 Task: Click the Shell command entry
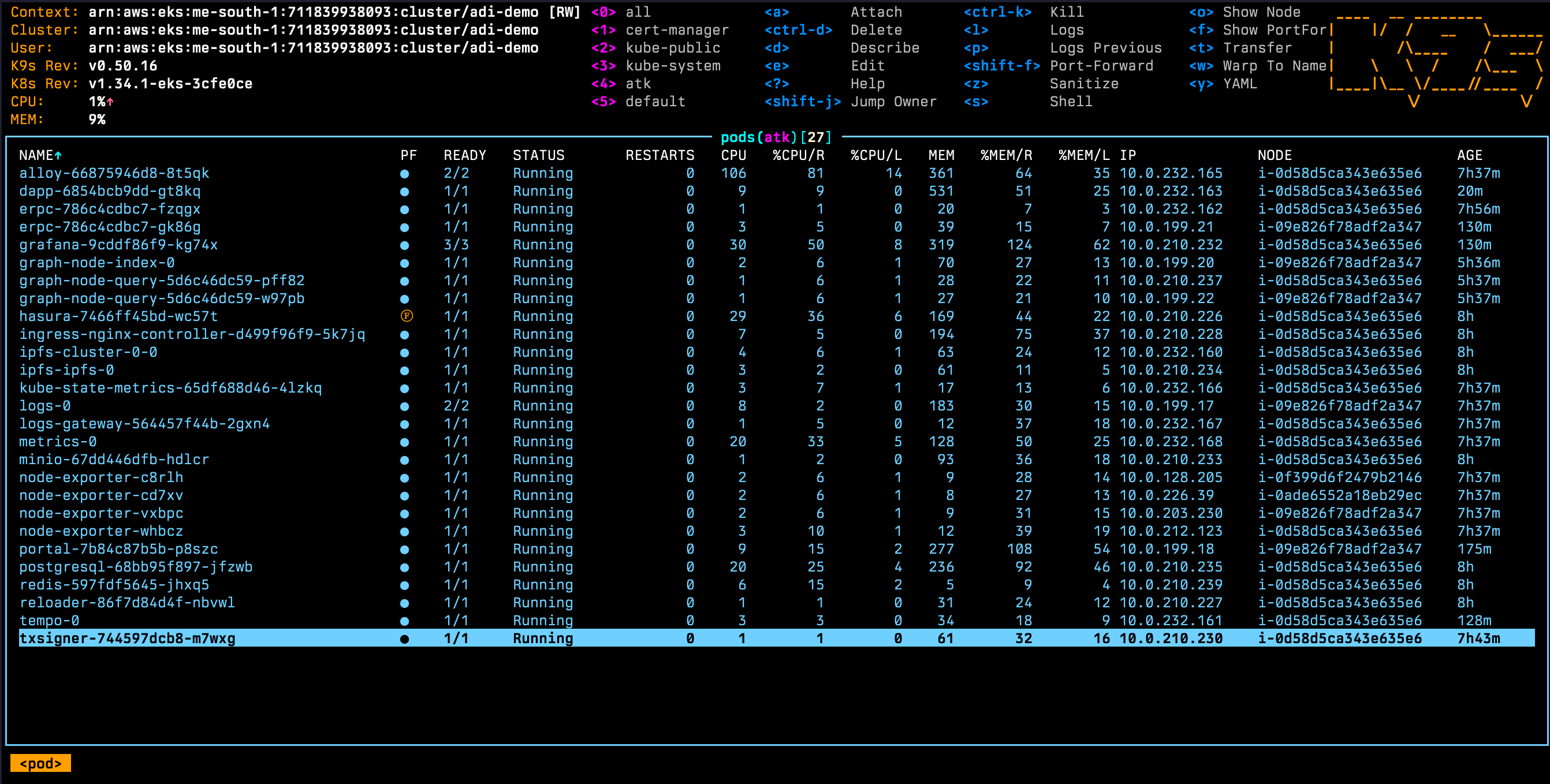coord(1072,102)
